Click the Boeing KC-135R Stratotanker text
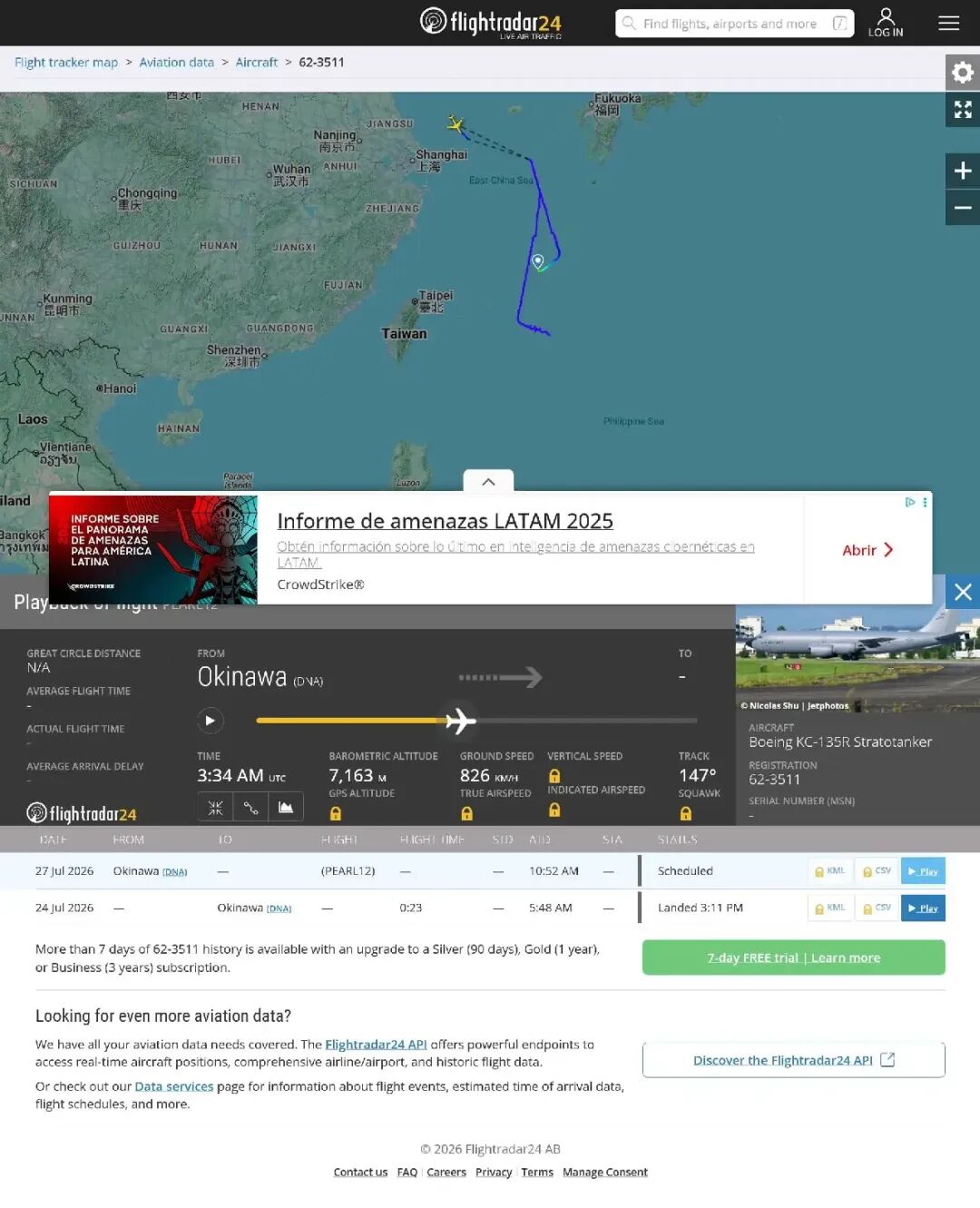Screen dimensions: 980x1208 (x=840, y=742)
